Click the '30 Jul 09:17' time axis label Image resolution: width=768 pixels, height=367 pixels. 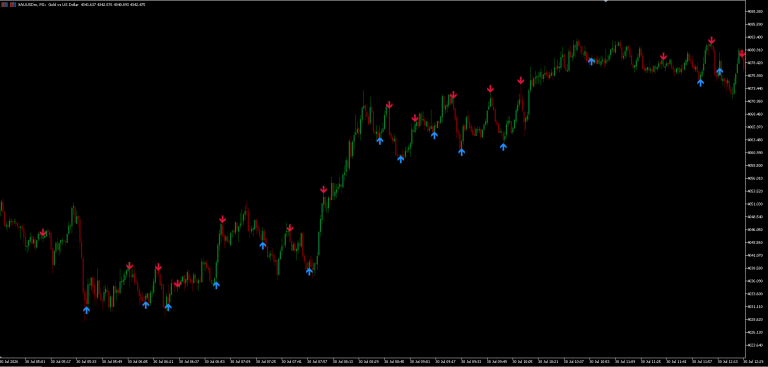coord(446,362)
